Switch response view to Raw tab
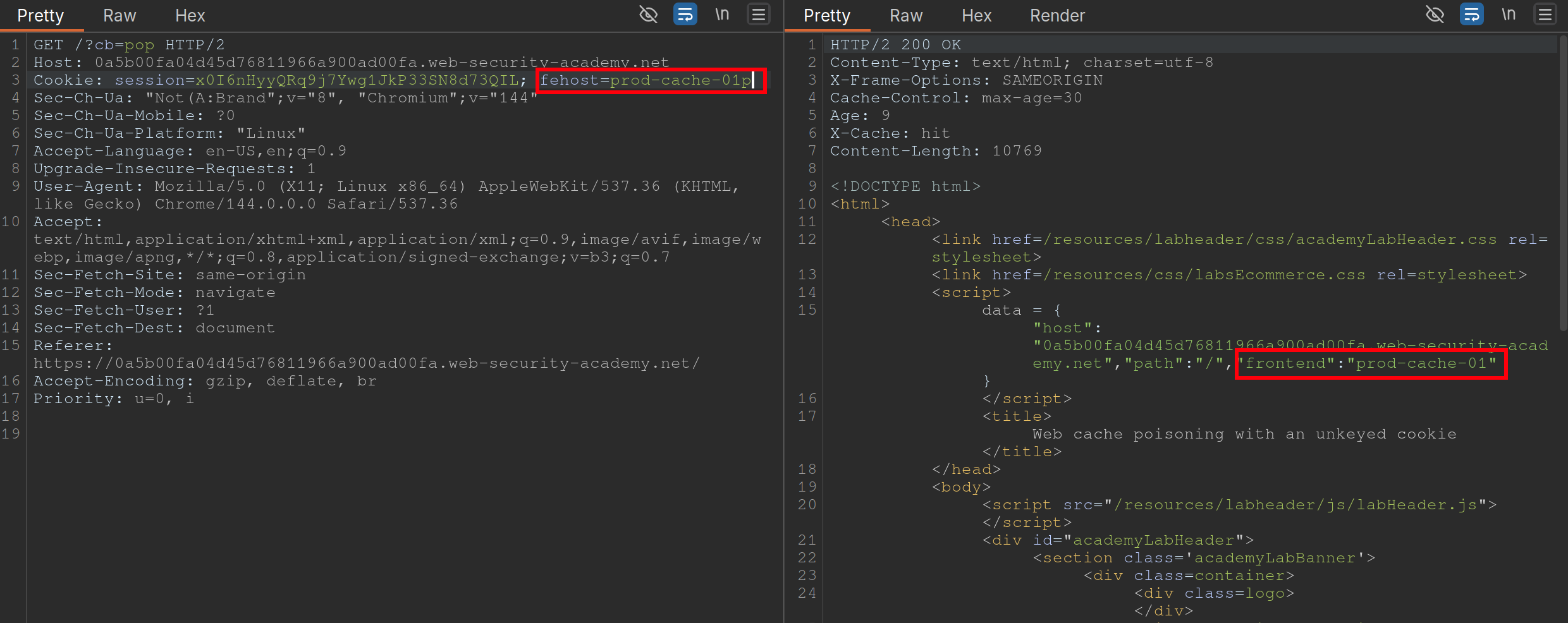 (x=906, y=16)
